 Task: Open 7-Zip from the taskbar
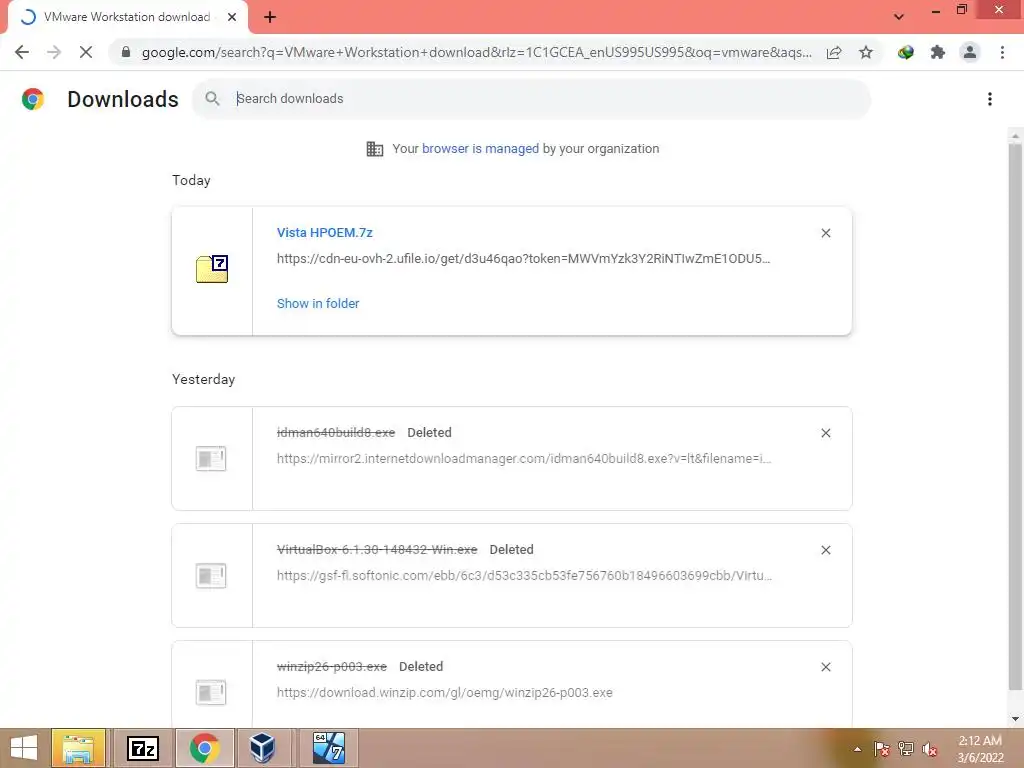(142, 748)
